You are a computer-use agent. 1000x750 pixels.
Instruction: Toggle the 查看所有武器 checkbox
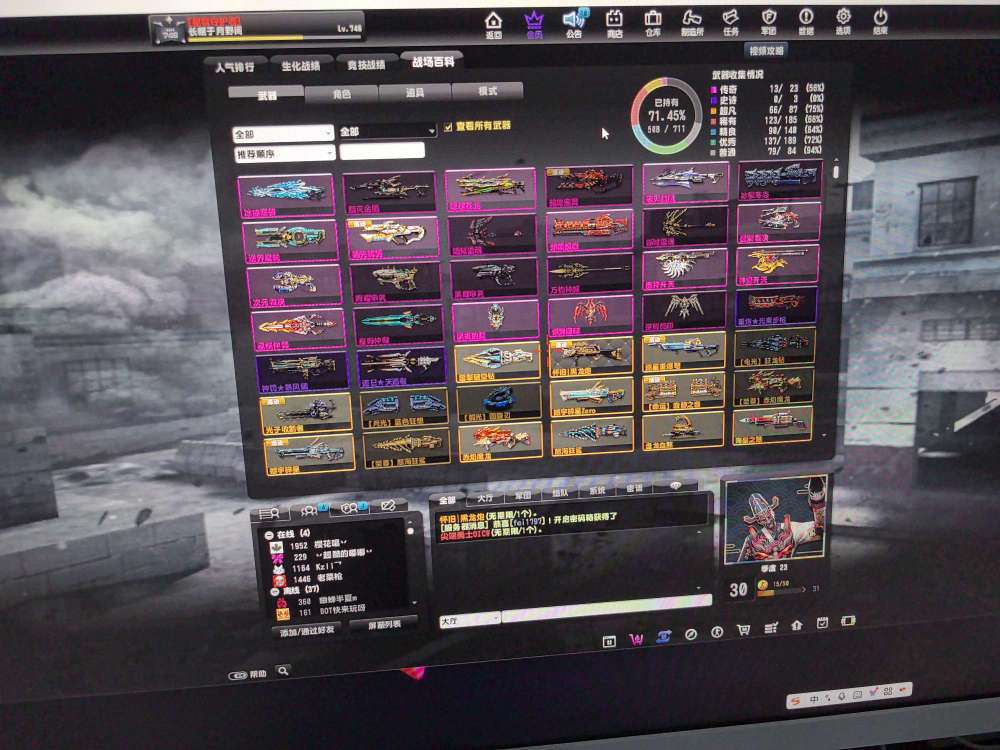tap(448, 127)
